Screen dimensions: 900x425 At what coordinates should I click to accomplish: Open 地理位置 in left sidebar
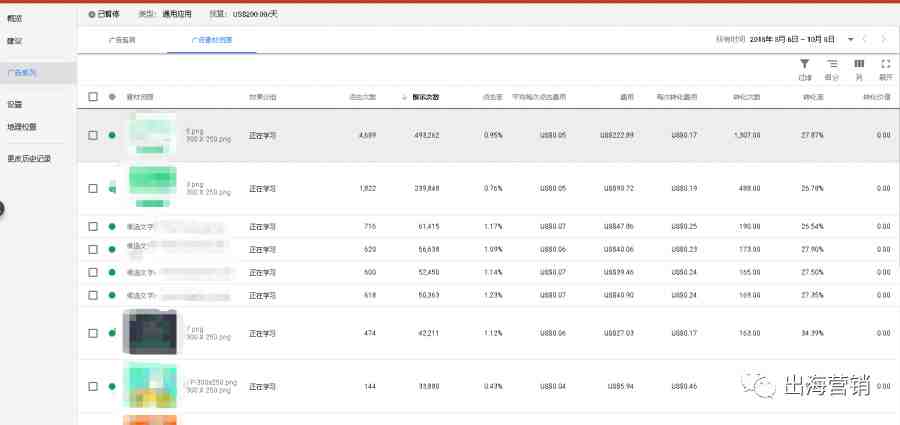pyautogui.click(x=22, y=126)
